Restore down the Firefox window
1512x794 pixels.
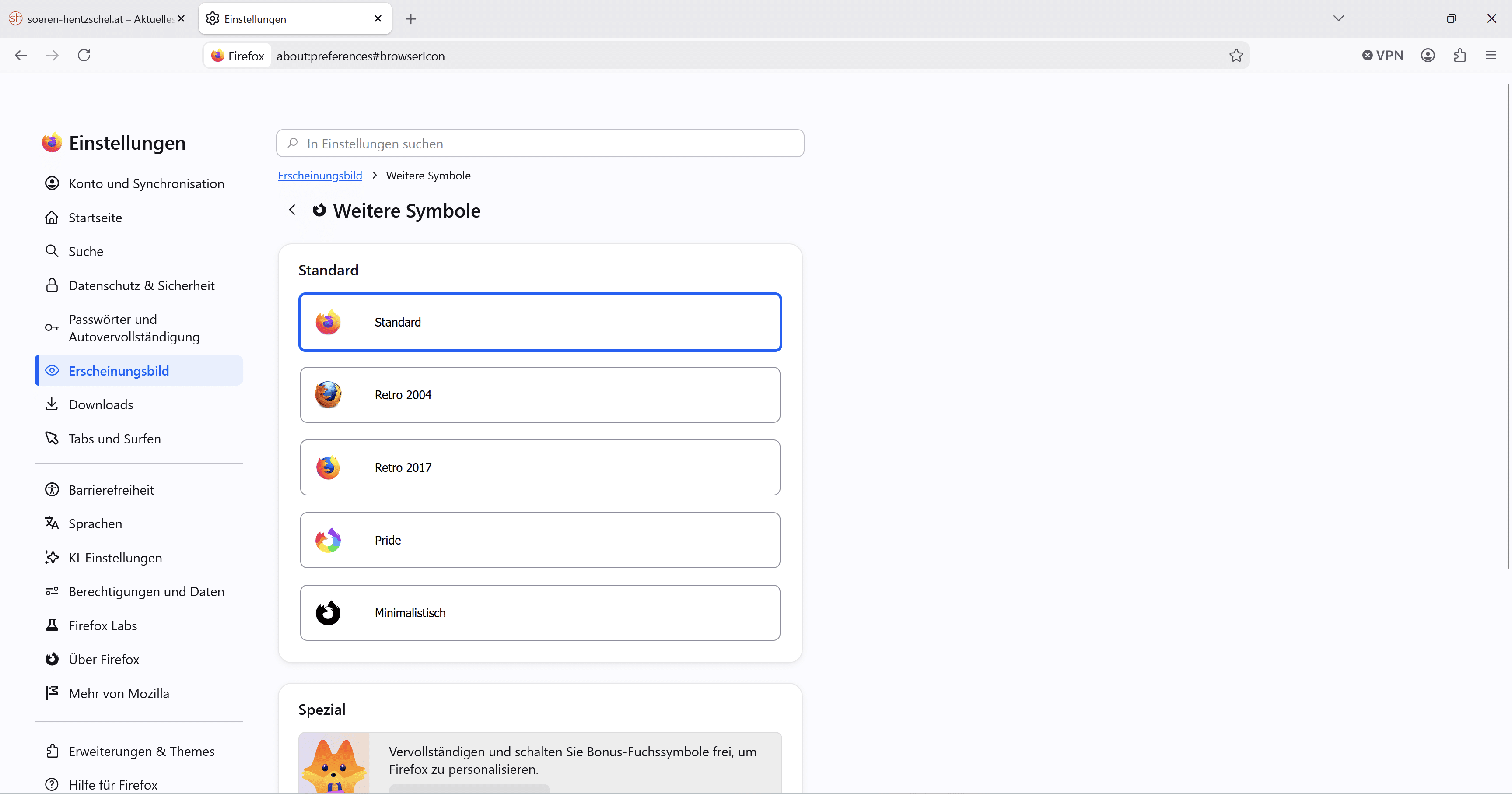[x=1452, y=18]
